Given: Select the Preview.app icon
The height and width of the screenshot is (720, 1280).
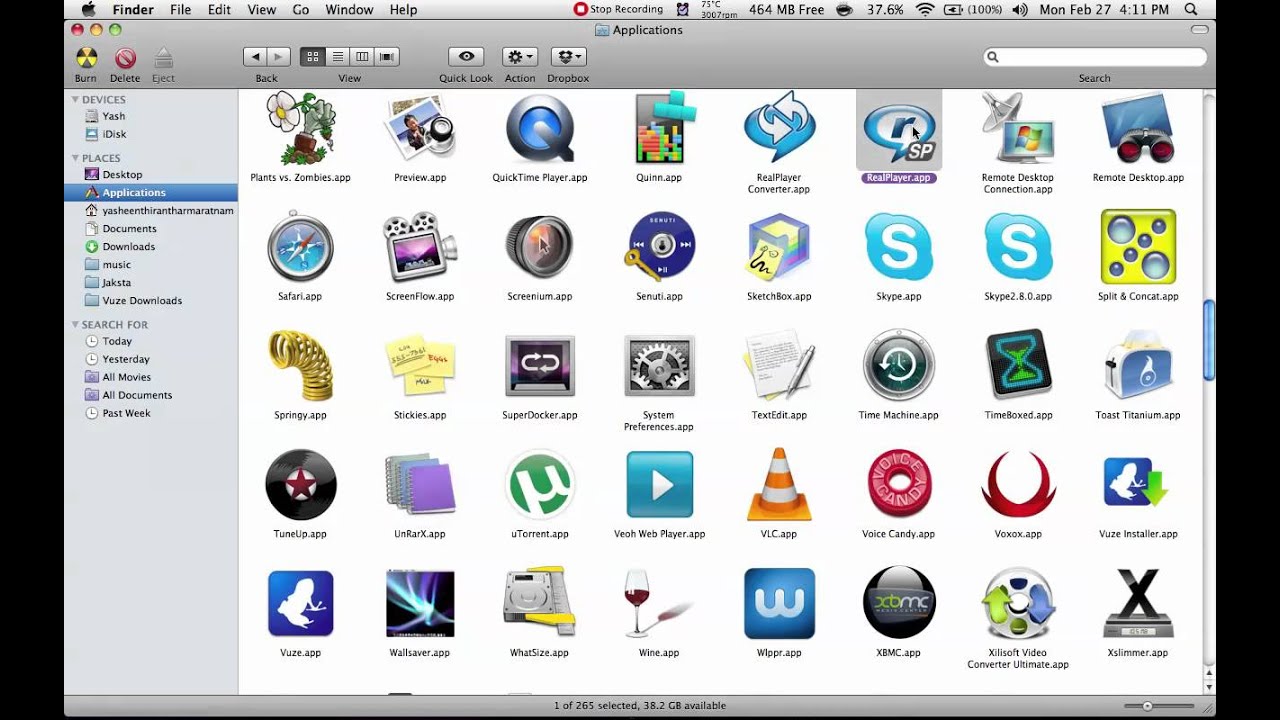Looking at the screenshot, I should 420,128.
